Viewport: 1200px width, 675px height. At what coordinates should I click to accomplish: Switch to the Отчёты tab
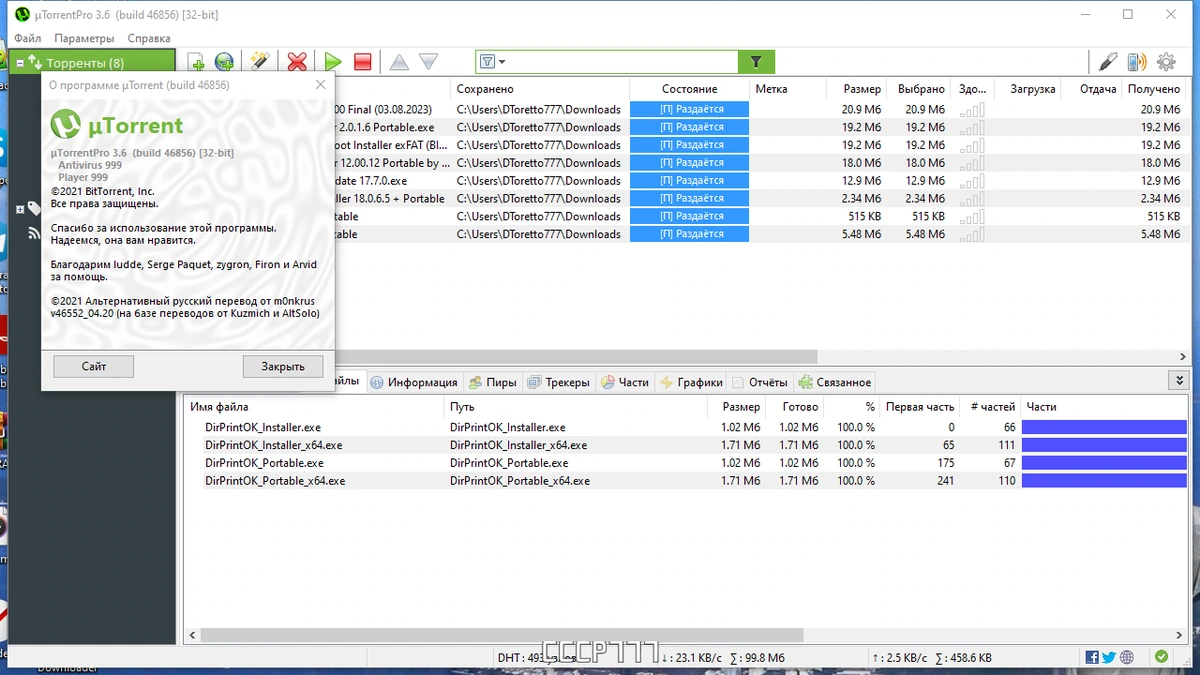[759, 382]
